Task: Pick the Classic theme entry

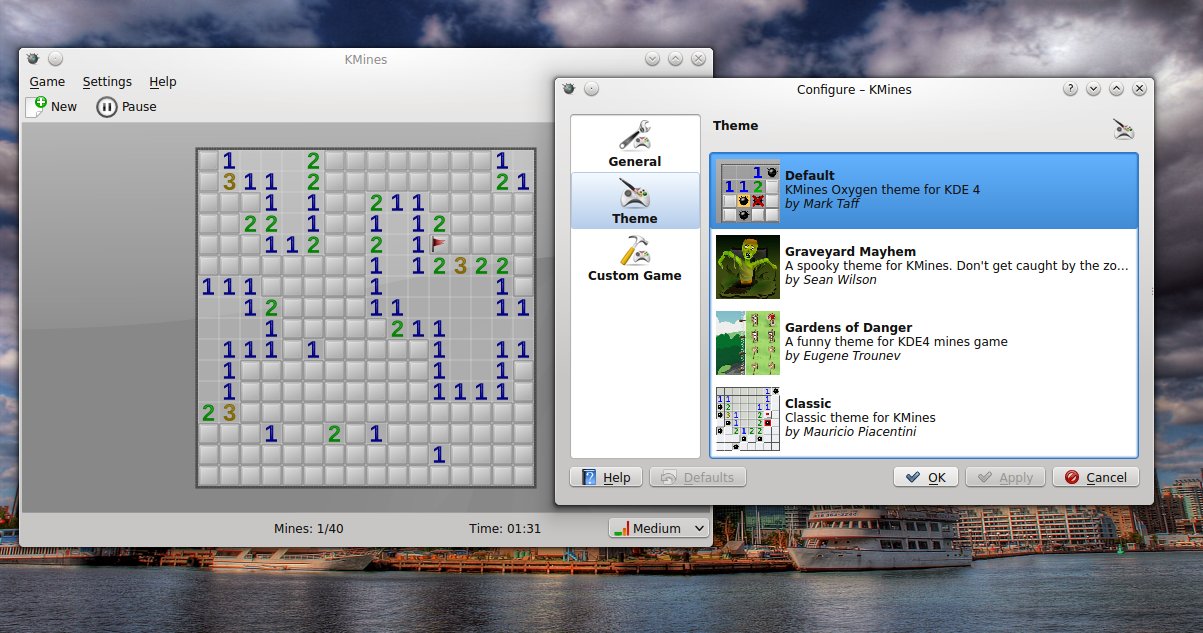Action: 924,418
